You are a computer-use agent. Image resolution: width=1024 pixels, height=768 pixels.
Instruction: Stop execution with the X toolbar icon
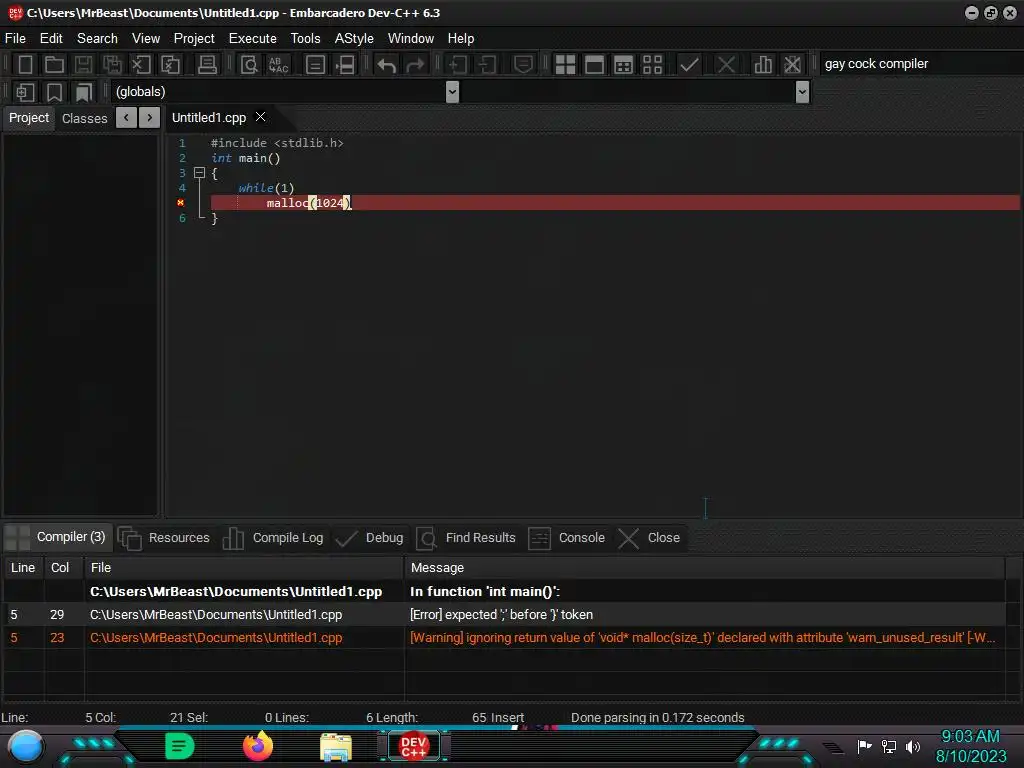(x=726, y=64)
